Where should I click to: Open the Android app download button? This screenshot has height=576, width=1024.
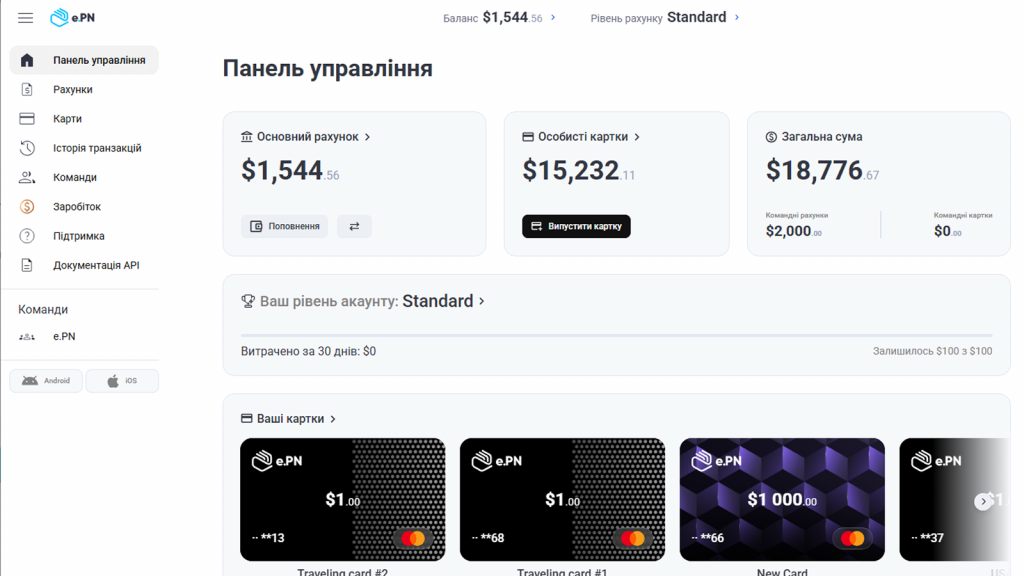tap(46, 381)
